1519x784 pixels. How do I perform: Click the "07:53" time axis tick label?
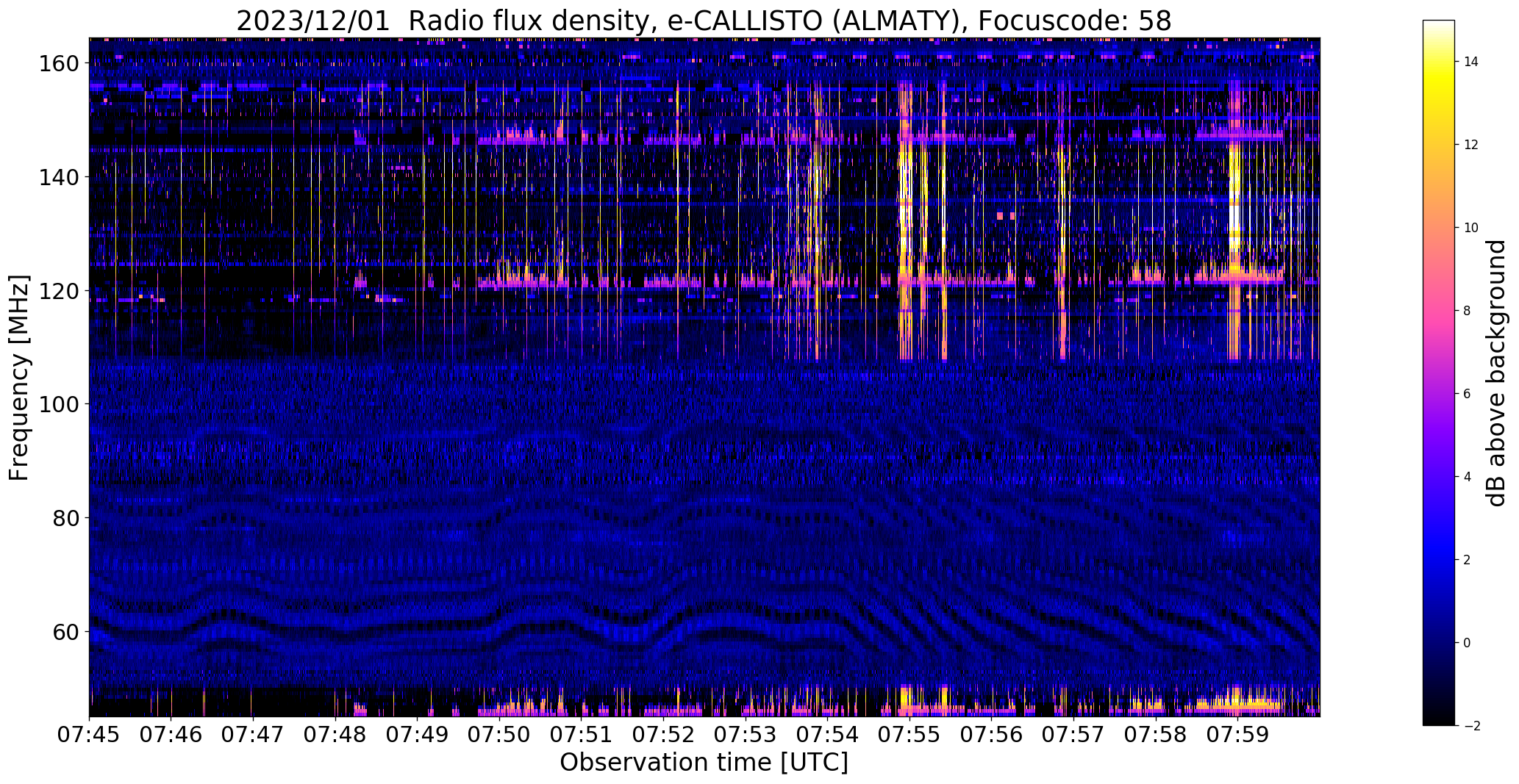pos(746,734)
